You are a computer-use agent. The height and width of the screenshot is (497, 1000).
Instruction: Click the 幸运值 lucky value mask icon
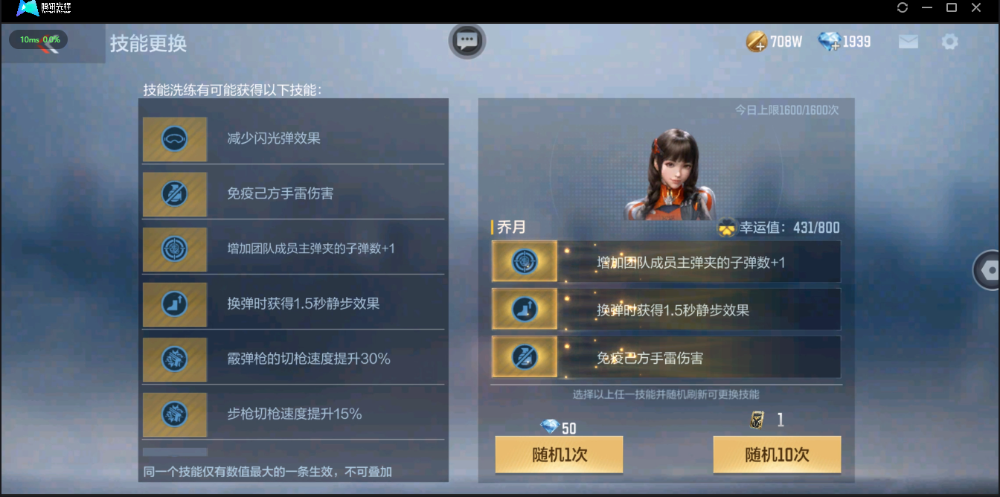(x=726, y=227)
